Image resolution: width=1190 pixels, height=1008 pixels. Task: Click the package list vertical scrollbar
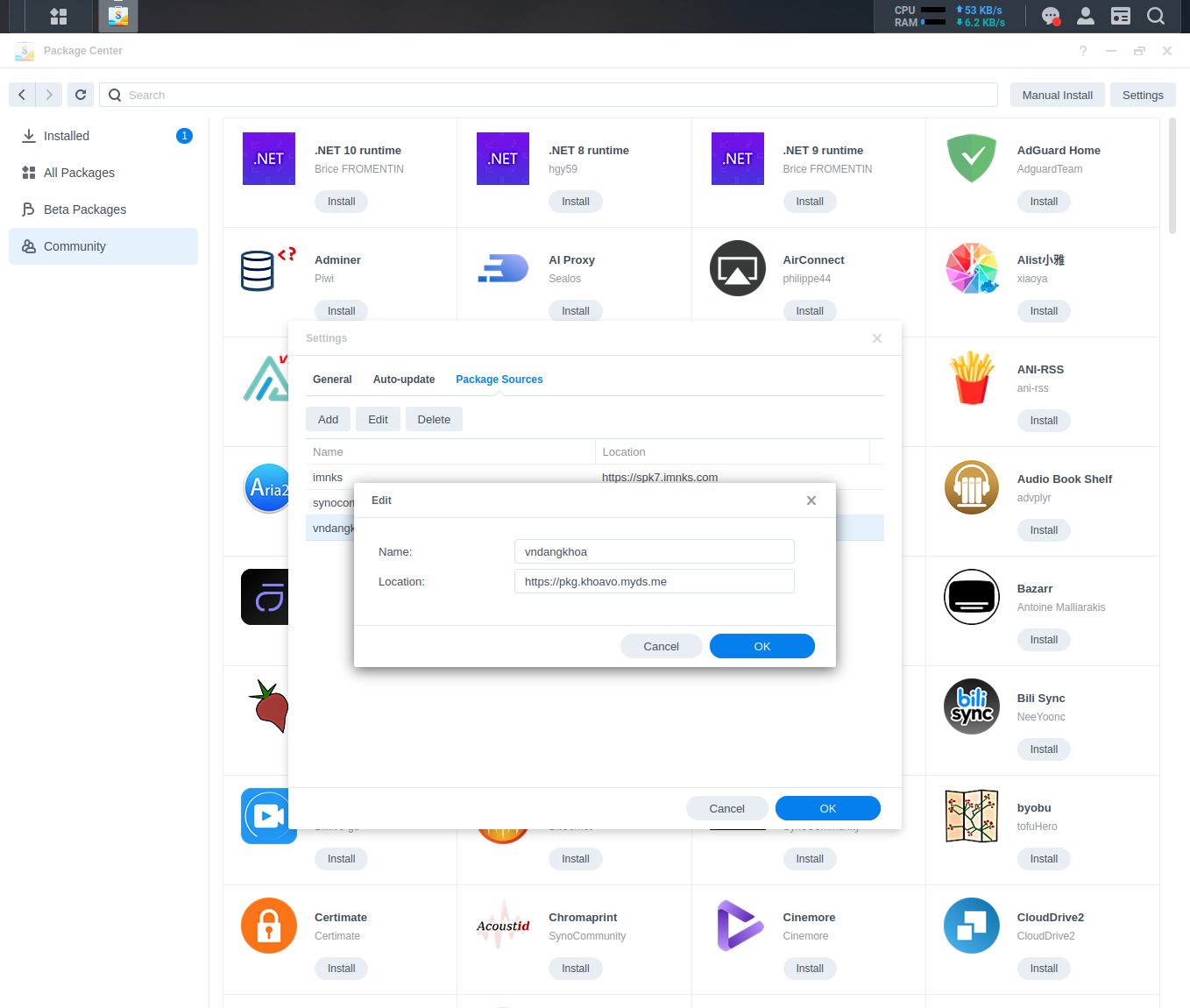pyautogui.click(x=1172, y=175)
